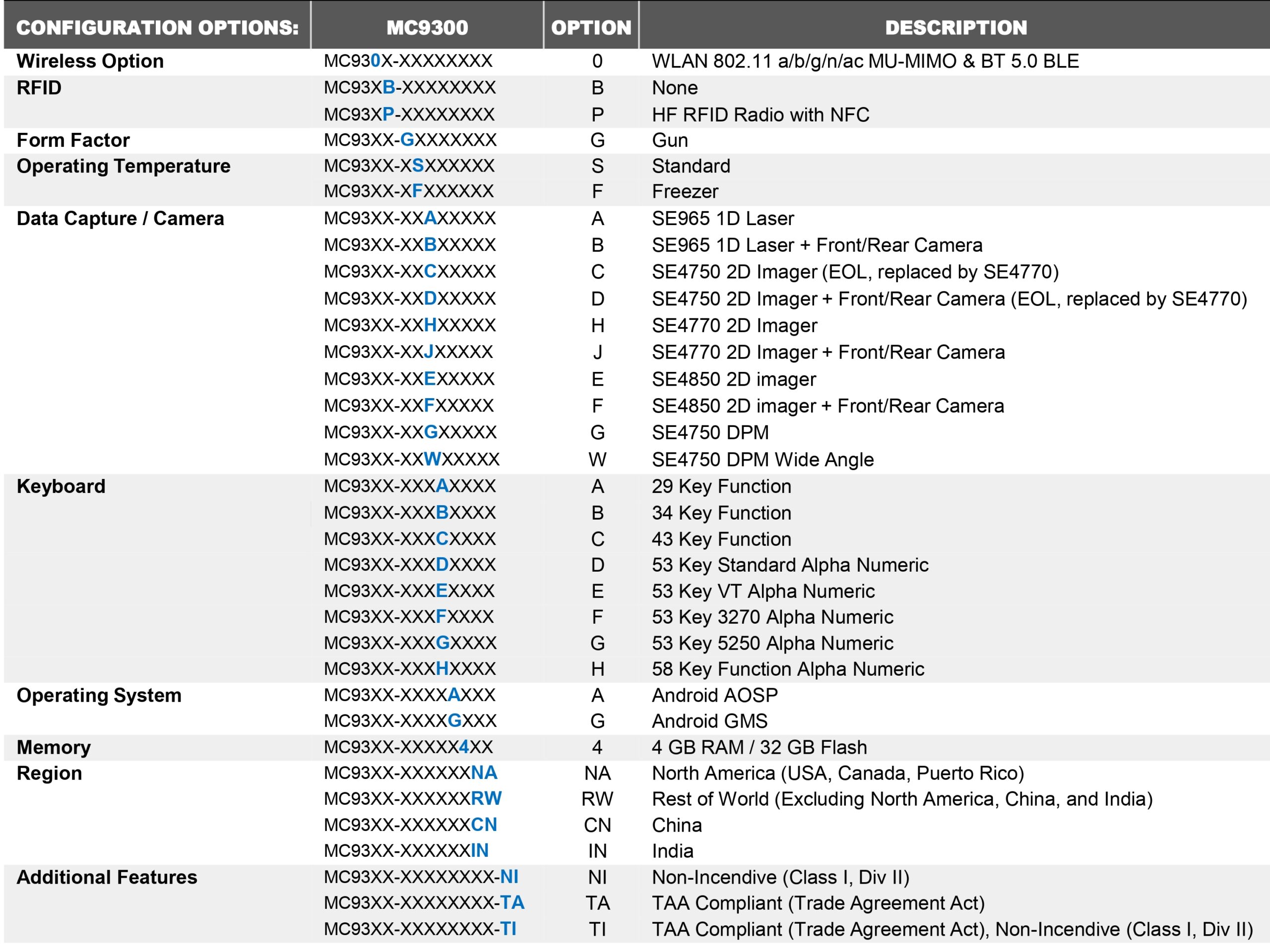This screenshot has height=952, width=1270.
Task: Click the MC9300 column header
Action: click(427, 28)
